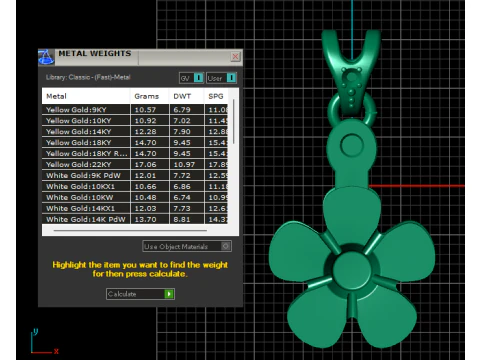Click the 8.81 DWT value
480x360 pixels.
[182, 219]
